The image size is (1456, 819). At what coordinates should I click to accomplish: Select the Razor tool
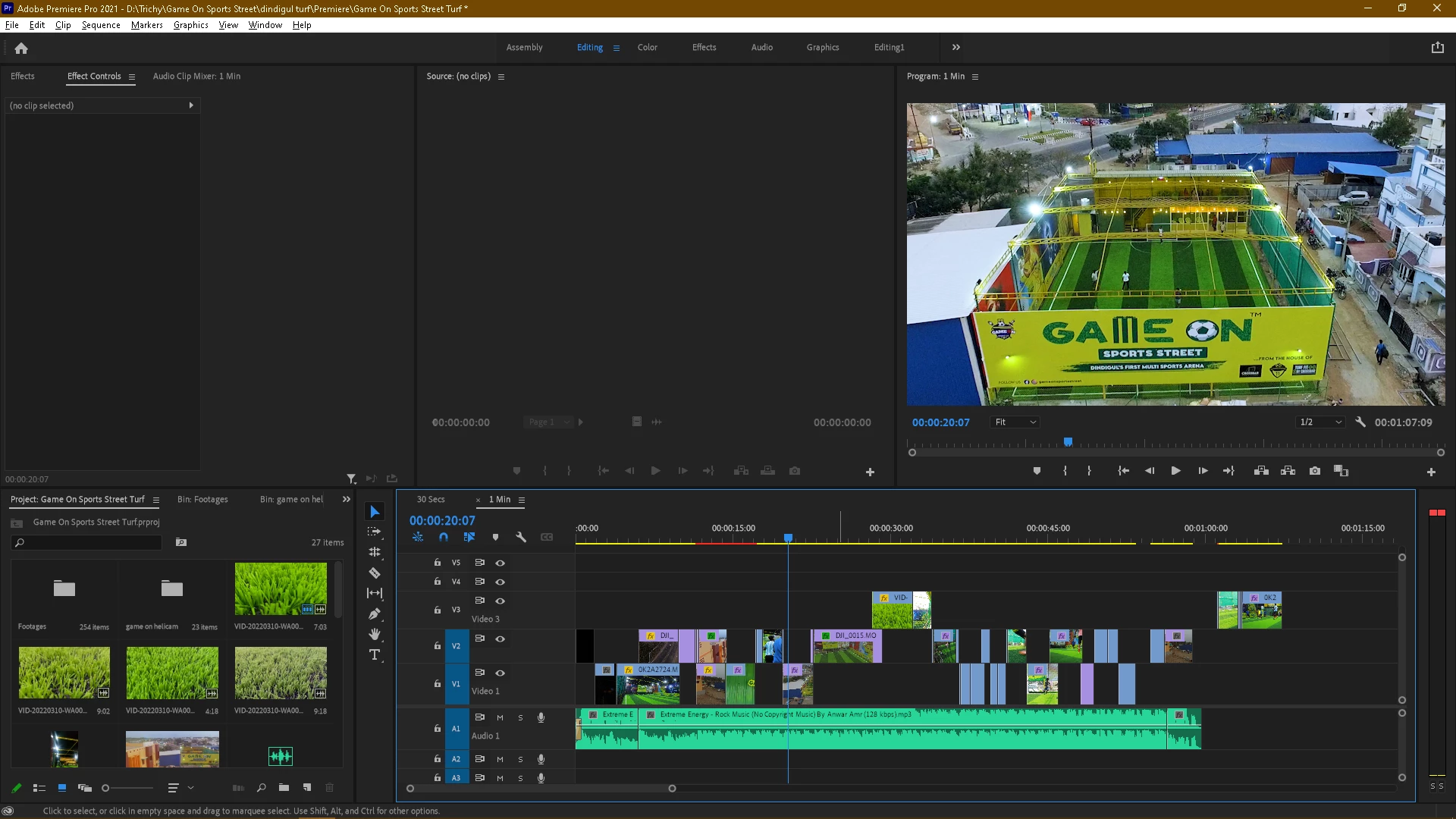pyautogui.click(x=375, y=573)
